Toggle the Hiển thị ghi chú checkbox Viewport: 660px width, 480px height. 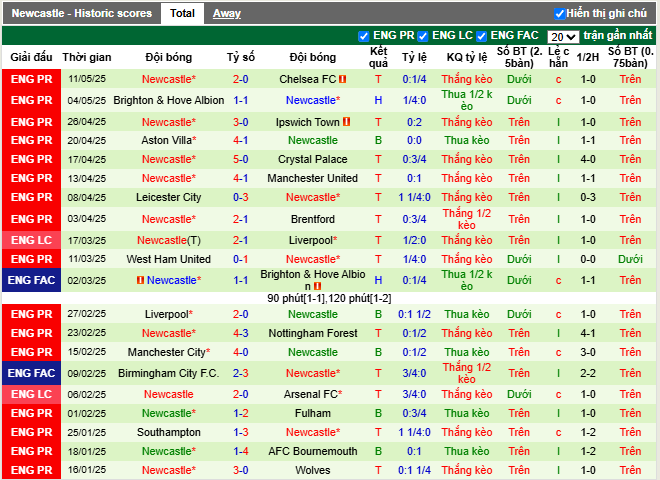point(559,14)
